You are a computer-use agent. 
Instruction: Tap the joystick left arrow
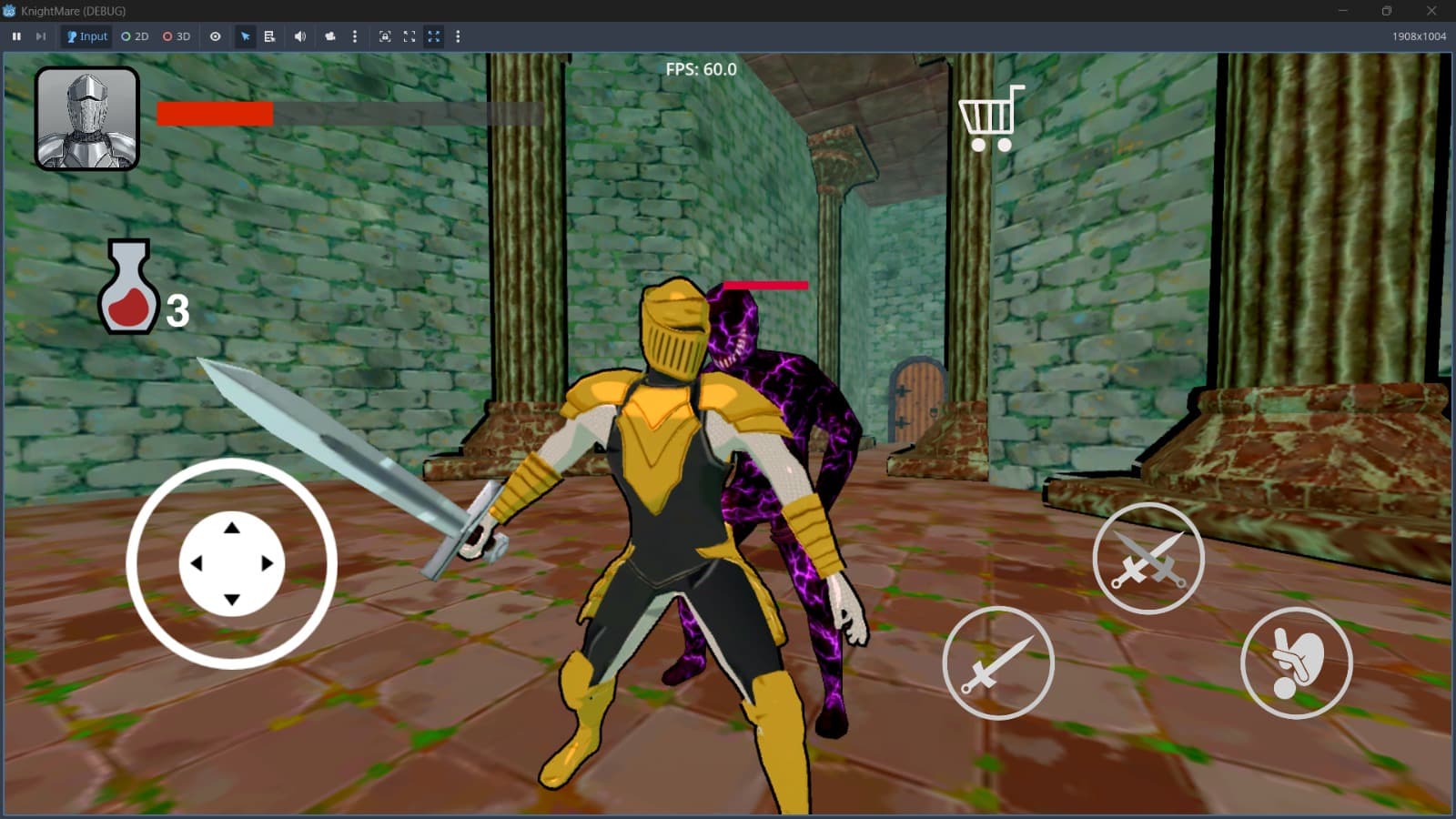coord(196,563)
